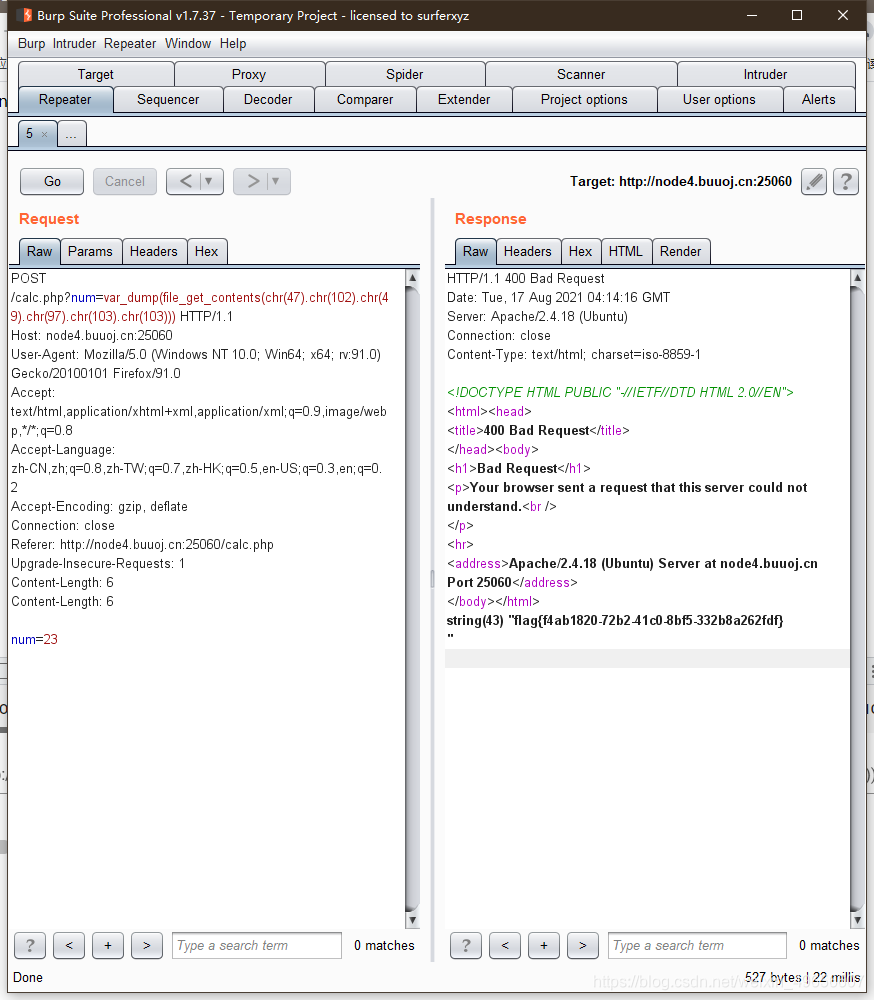874x1000 pixels.
Task: Open the Project options tab
Action: tap(584, 99)
